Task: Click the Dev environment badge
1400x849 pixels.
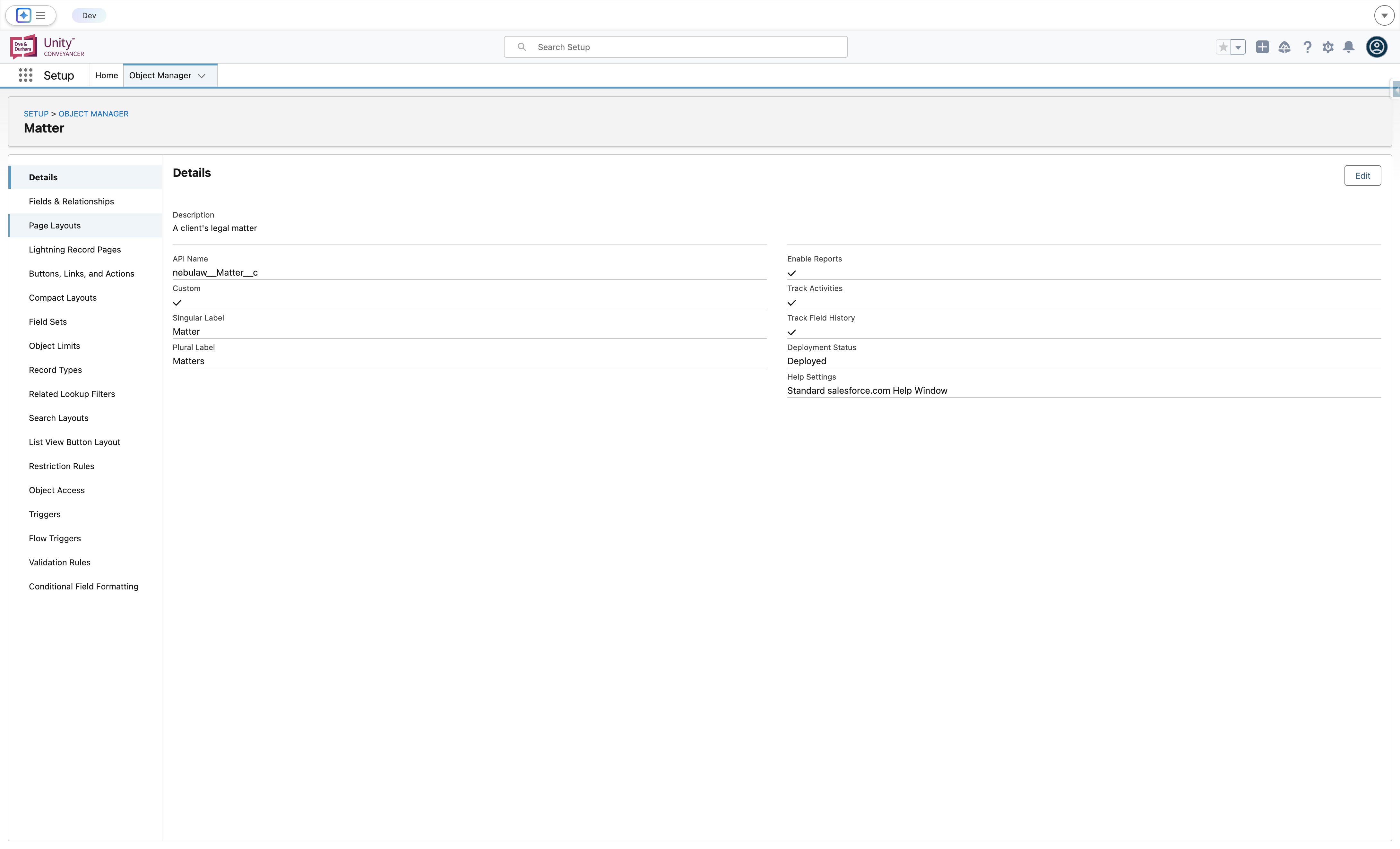Action: point(89,15)
